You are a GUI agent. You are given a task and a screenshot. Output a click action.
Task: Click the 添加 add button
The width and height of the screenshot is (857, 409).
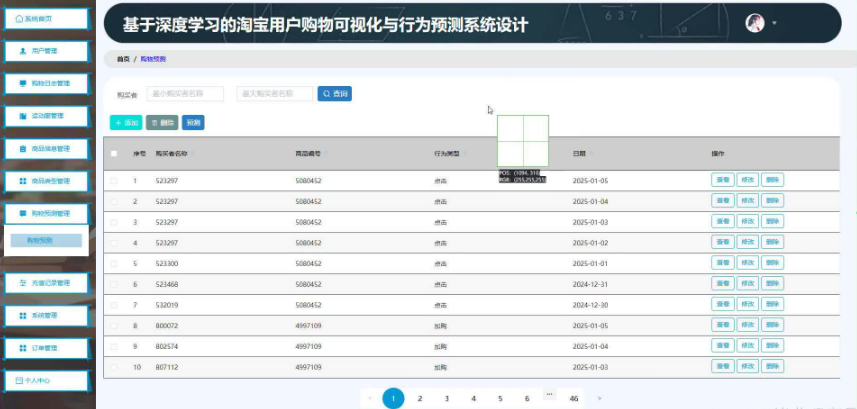pos(126,123)
